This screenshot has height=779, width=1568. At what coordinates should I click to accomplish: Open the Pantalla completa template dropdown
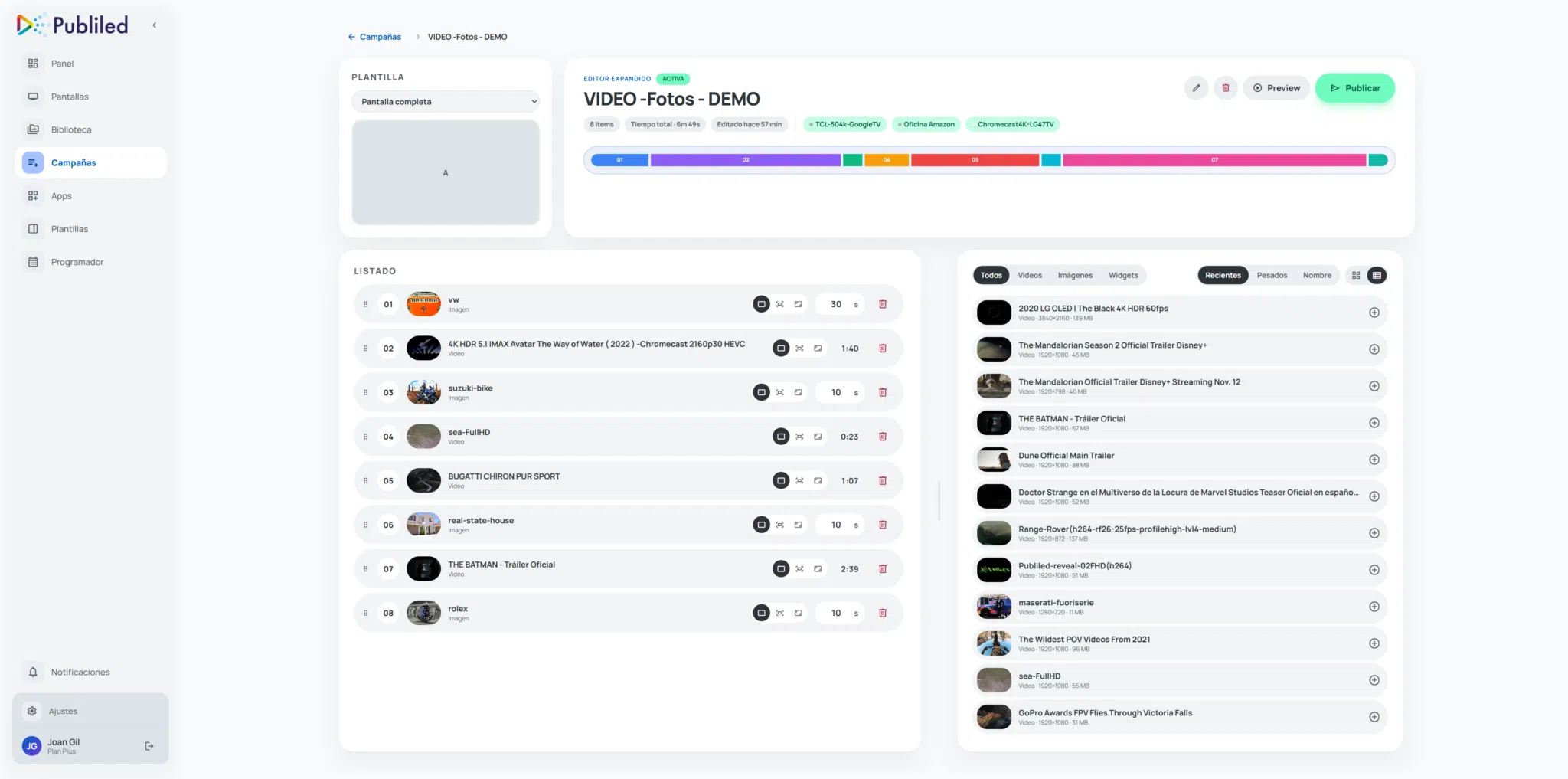click(446, 102)
